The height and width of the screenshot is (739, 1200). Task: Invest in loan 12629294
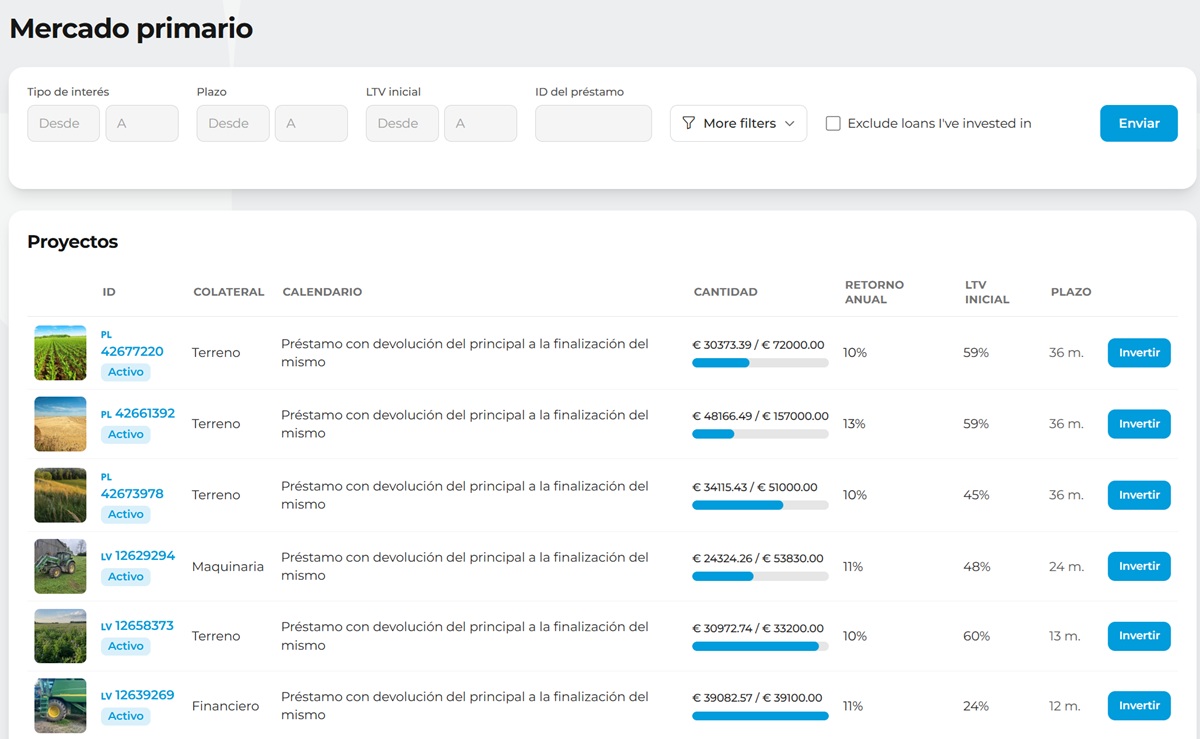click(x=1139, y=566)
